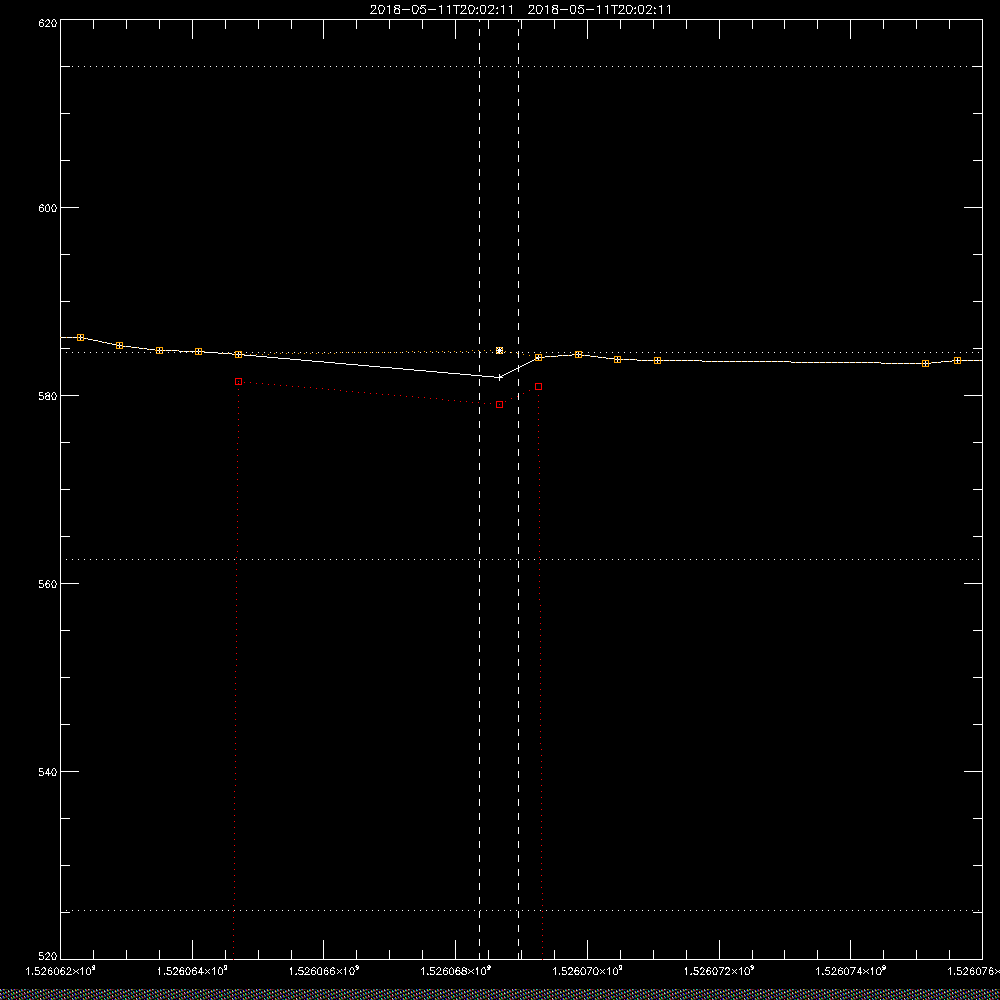
Task: Pick the rightmost red square data point
Action: [538, 386]
